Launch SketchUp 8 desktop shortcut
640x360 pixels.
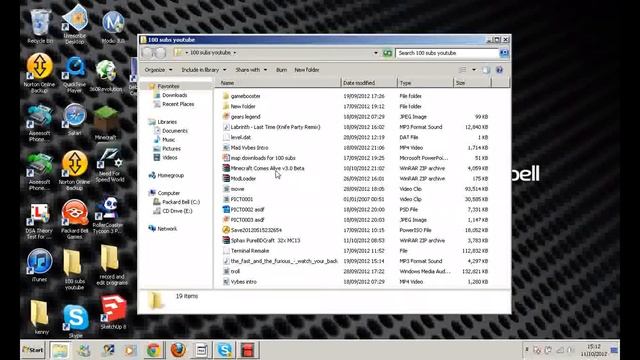click(113, 312)
